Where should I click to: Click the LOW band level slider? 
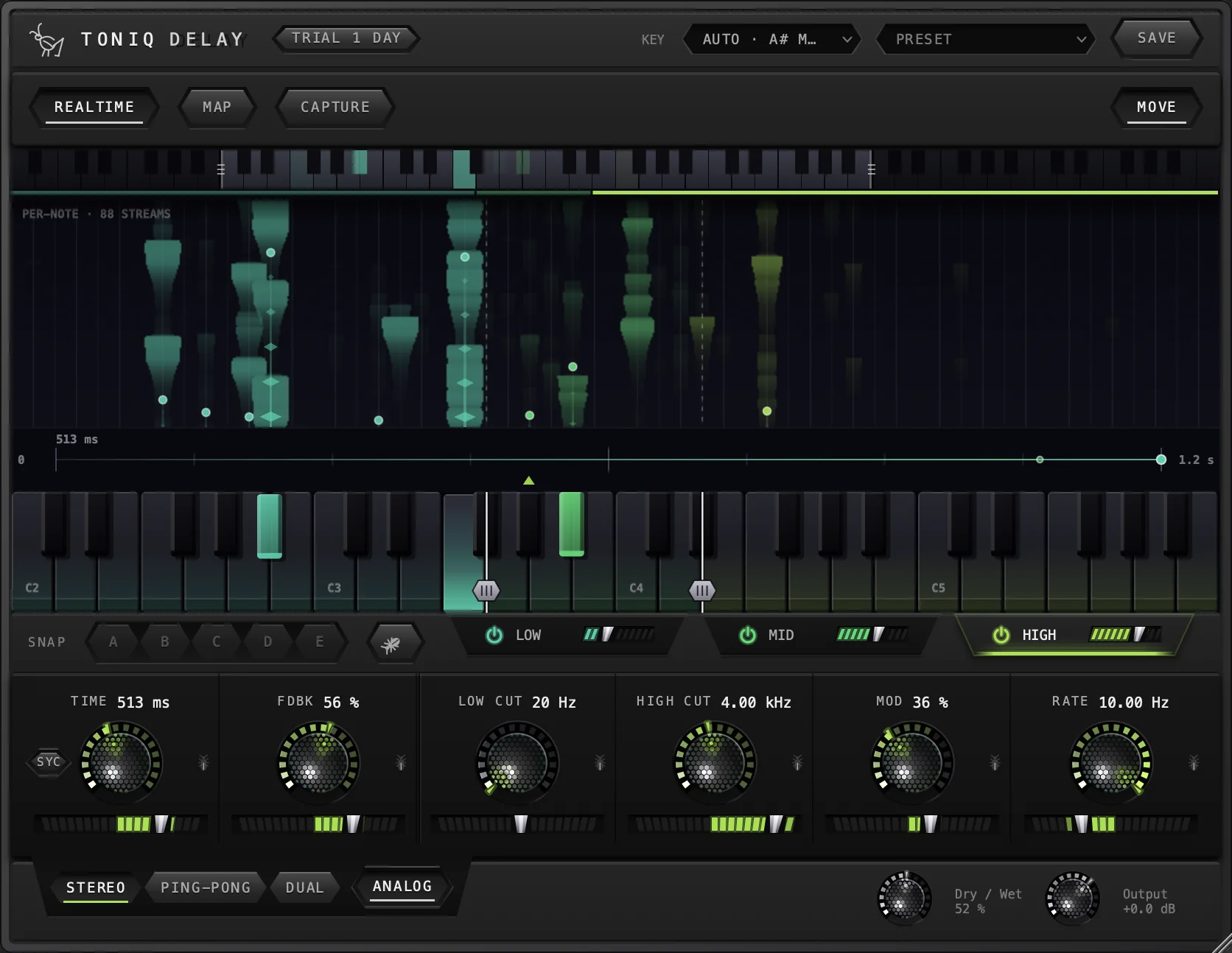coord(618,634)
